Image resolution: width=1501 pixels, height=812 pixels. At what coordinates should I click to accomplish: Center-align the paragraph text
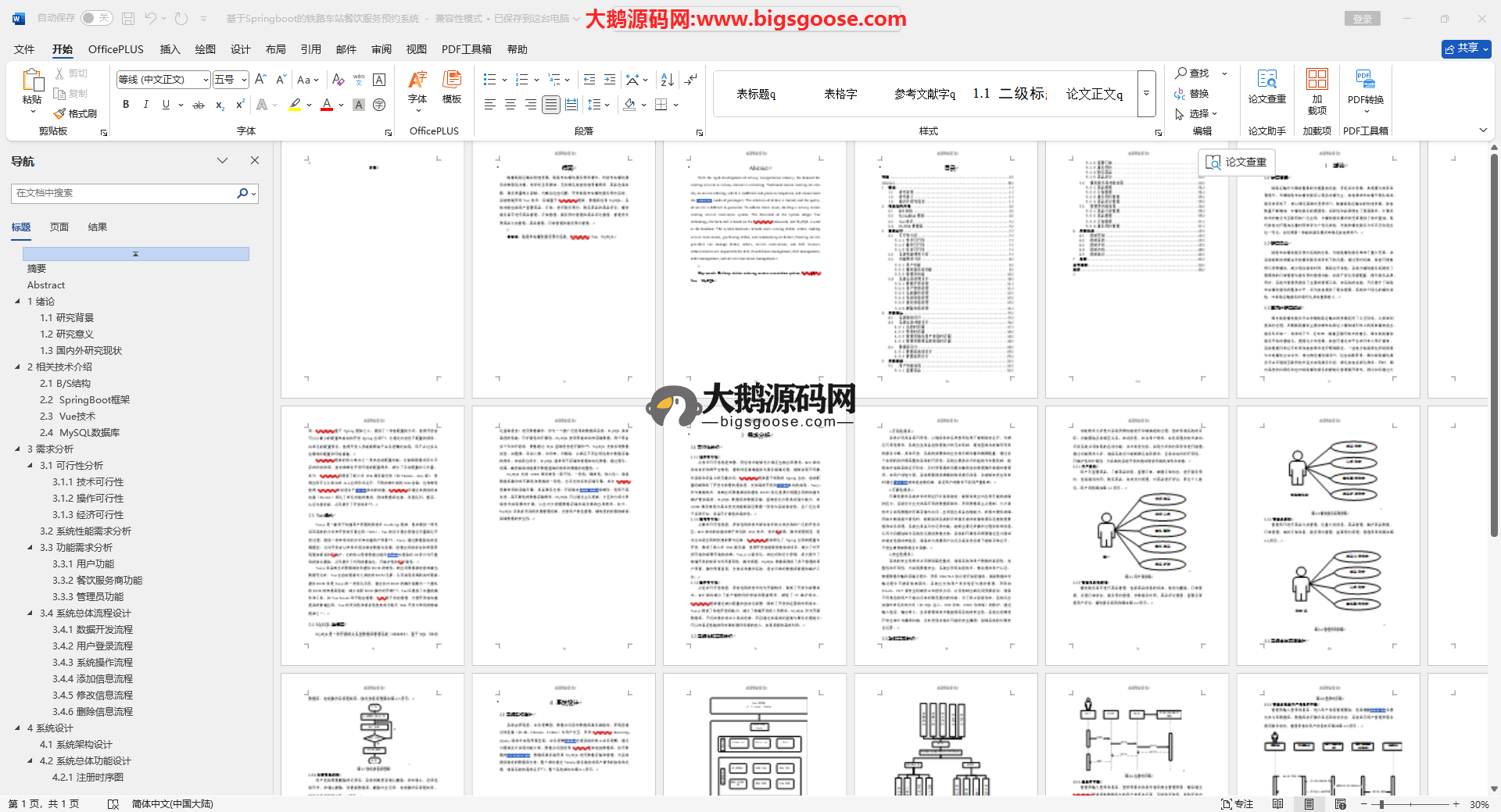point(510,105)
